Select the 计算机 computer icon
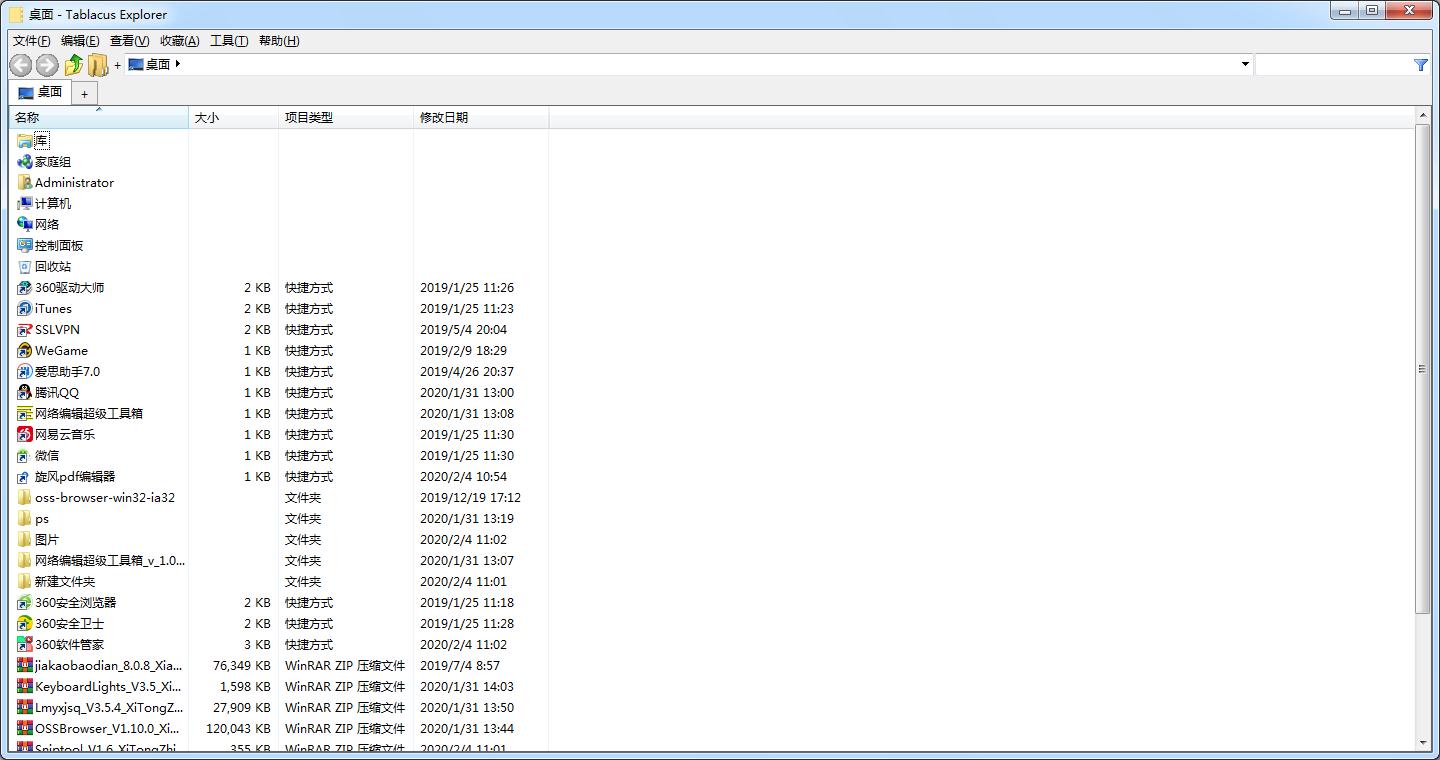 (x=25, y=204)
